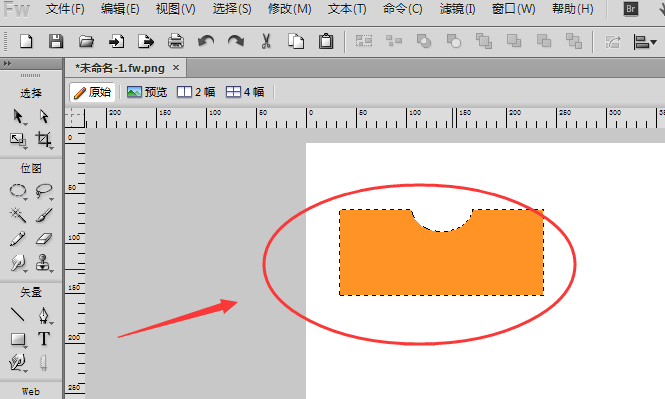Screen dimensions: 665x399
Task: Switch to 原始 original view
Action: point(92,92)
